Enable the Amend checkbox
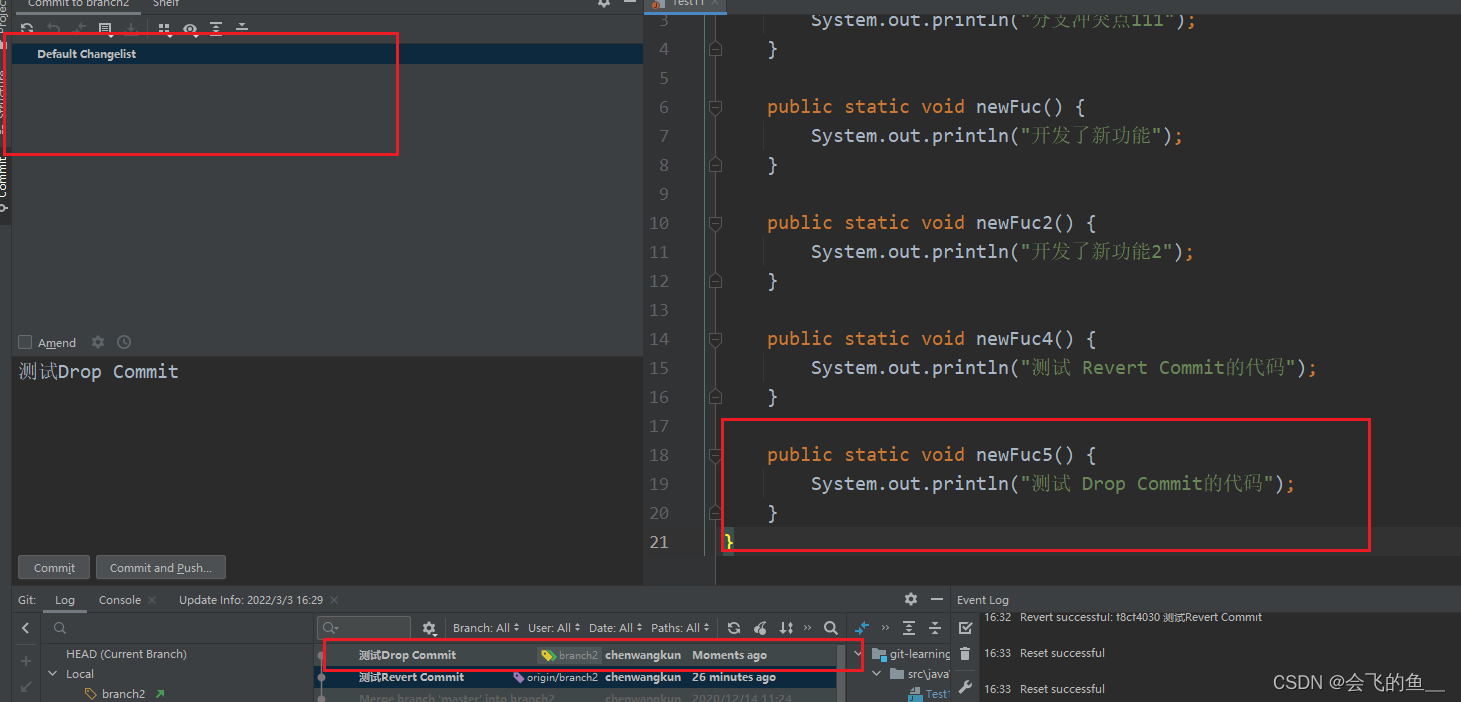The width and height of the screenshot is (1461, 702). (x=26, y=342)
